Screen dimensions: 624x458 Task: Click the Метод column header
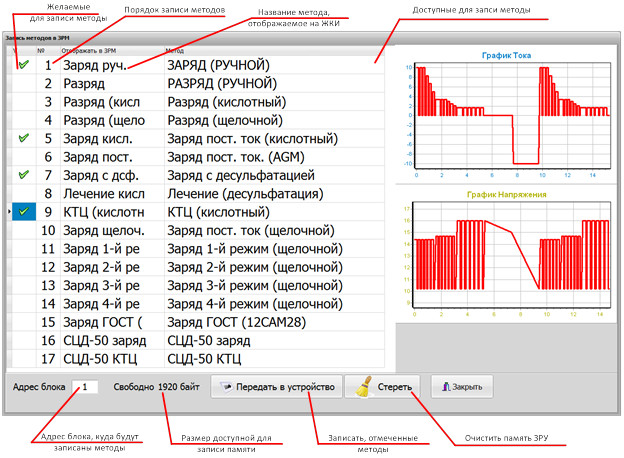click(174, 48)
